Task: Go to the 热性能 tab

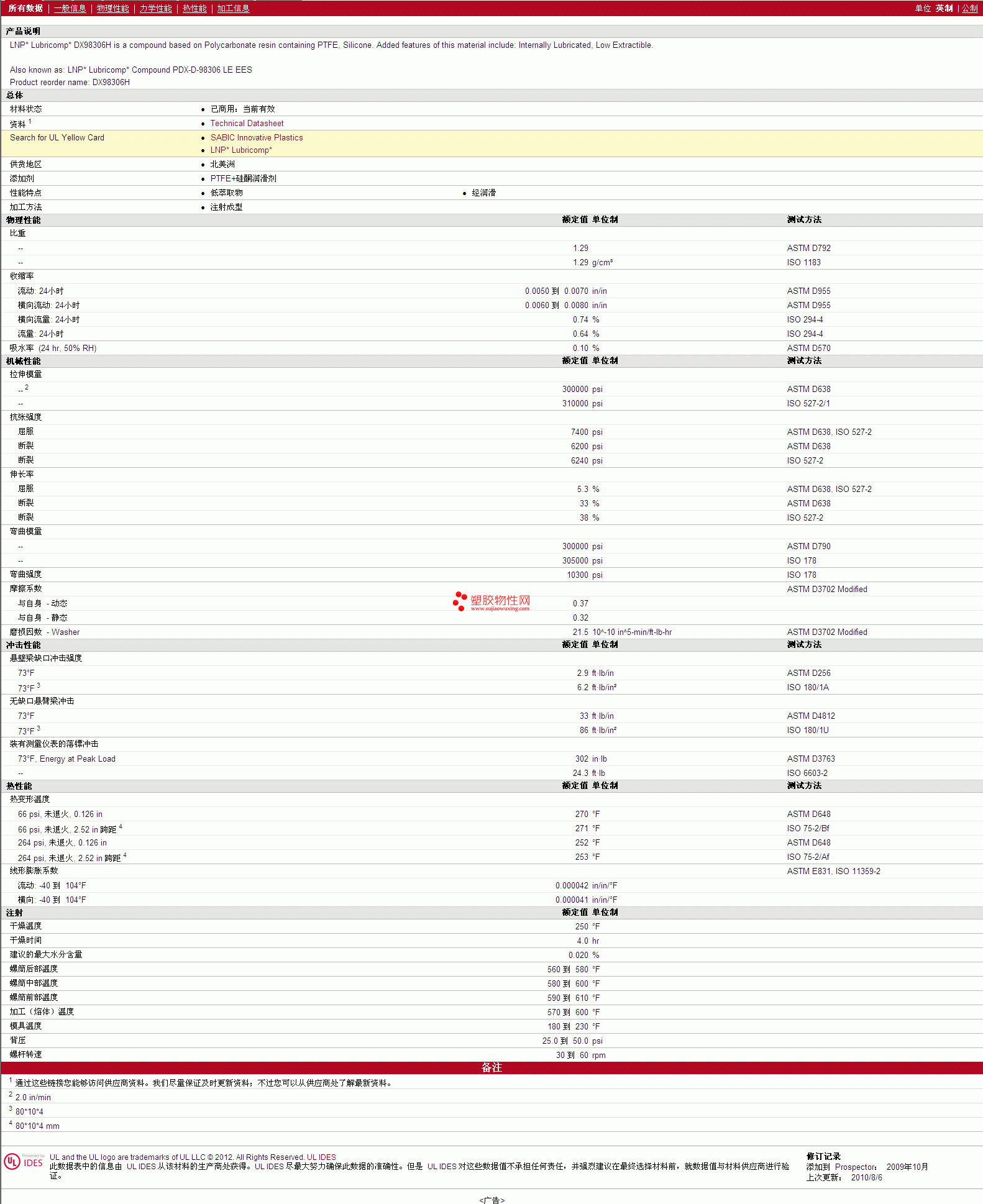Action: coord(194,8)
